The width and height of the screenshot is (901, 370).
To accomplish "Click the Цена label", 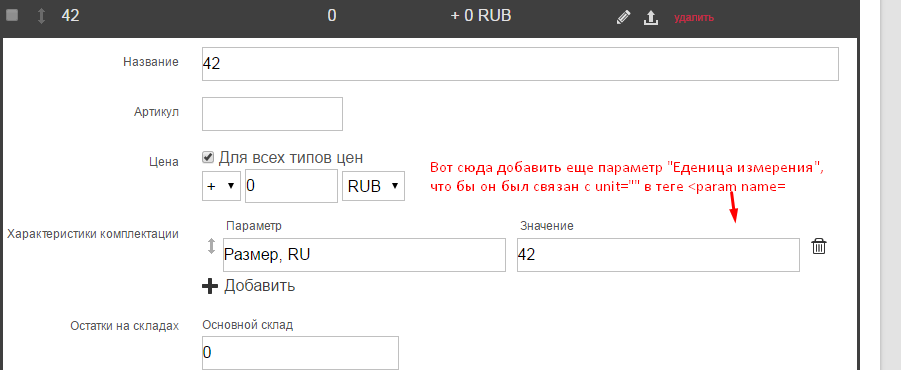I will pyautogui.click(x=164, y=162).
